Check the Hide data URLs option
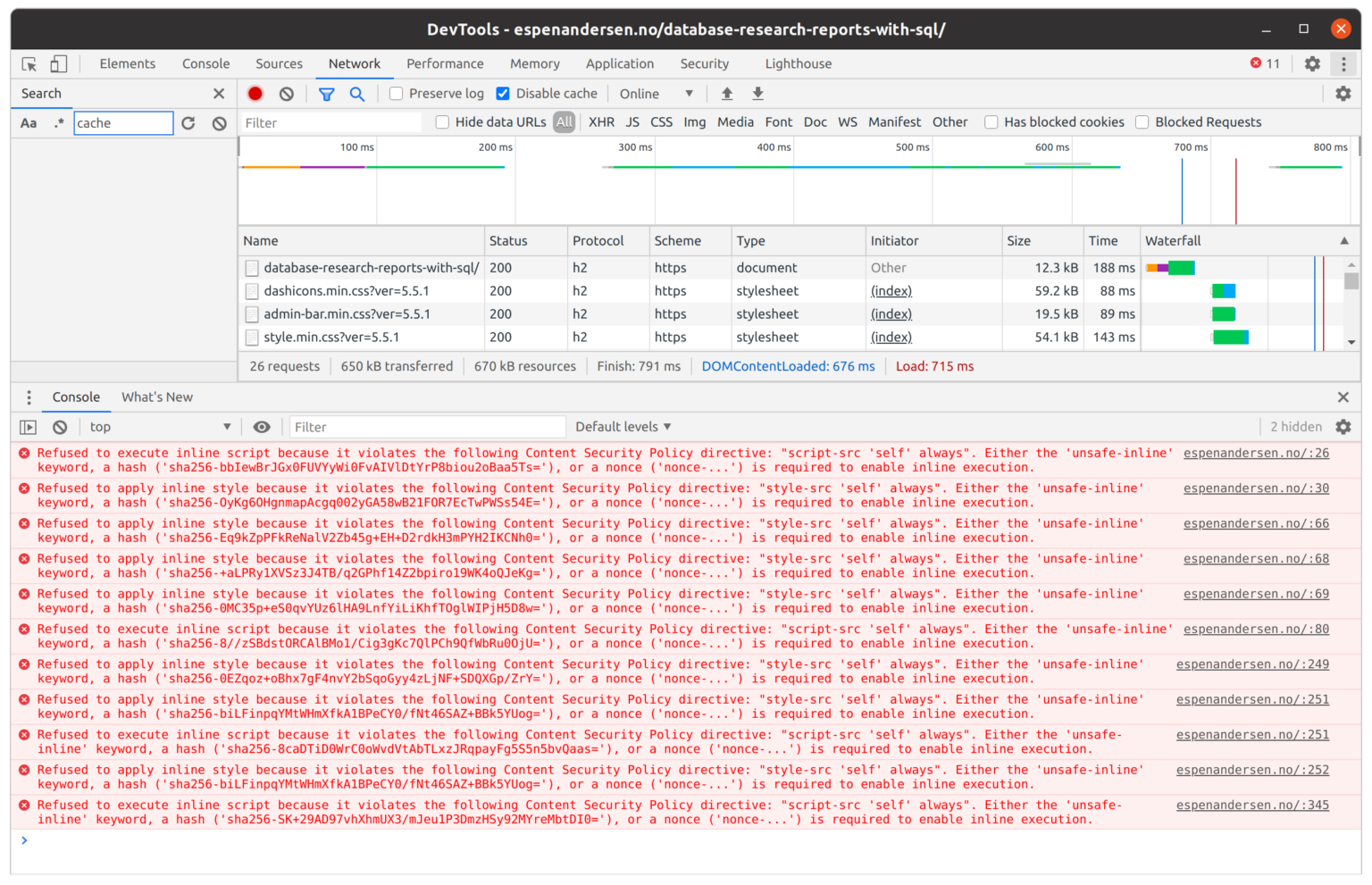1372x885 pixels. [x=442, y=122]
